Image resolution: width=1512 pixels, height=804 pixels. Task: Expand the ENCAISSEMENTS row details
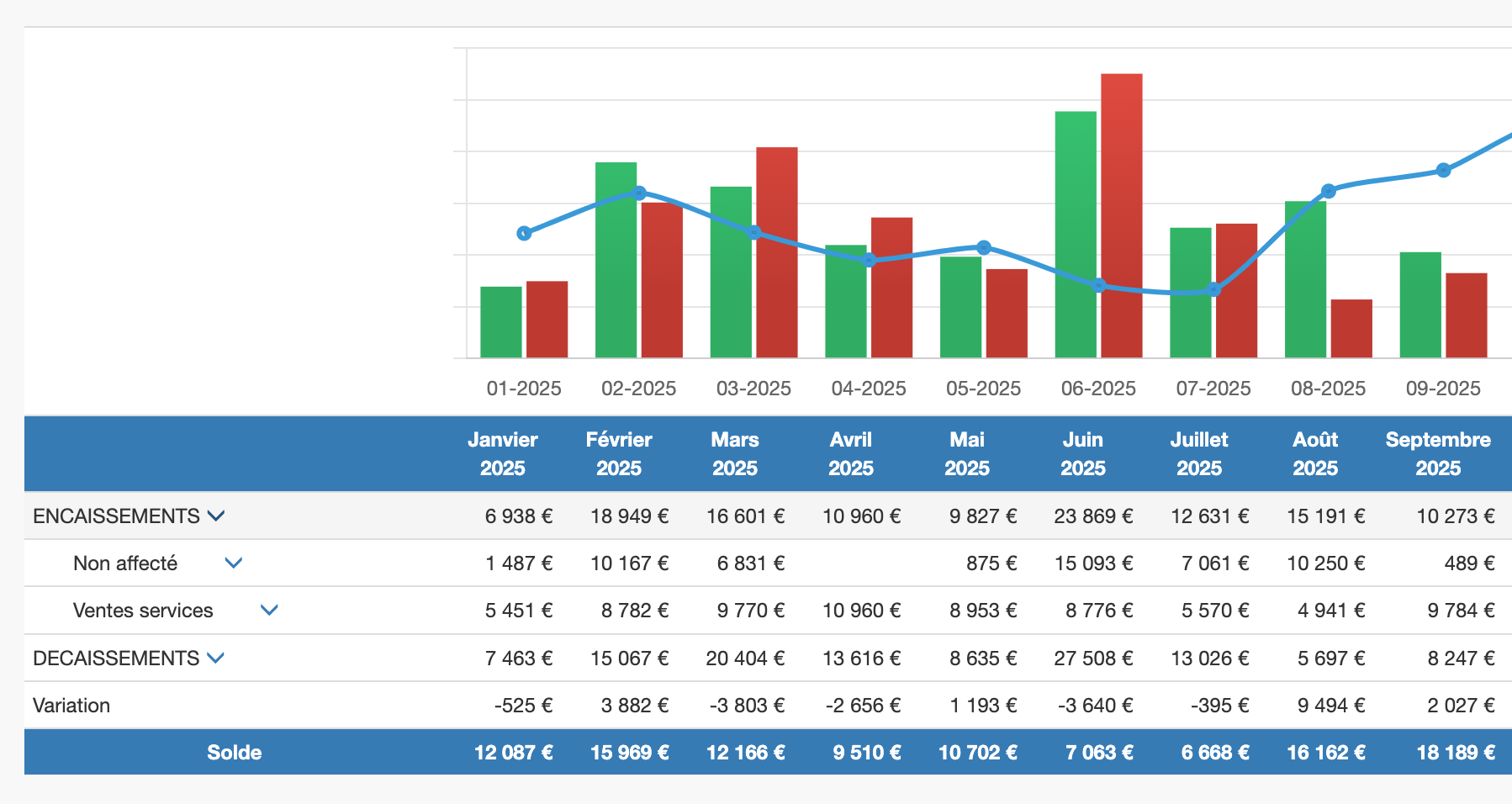coord(218,516)
